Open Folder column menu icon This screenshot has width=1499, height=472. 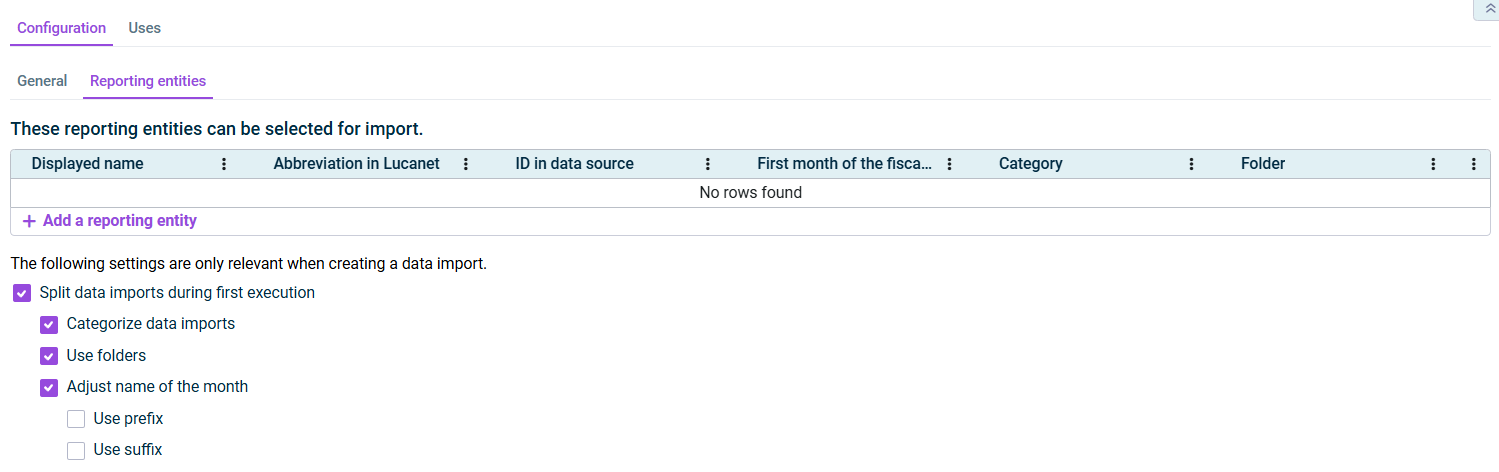1433,164
